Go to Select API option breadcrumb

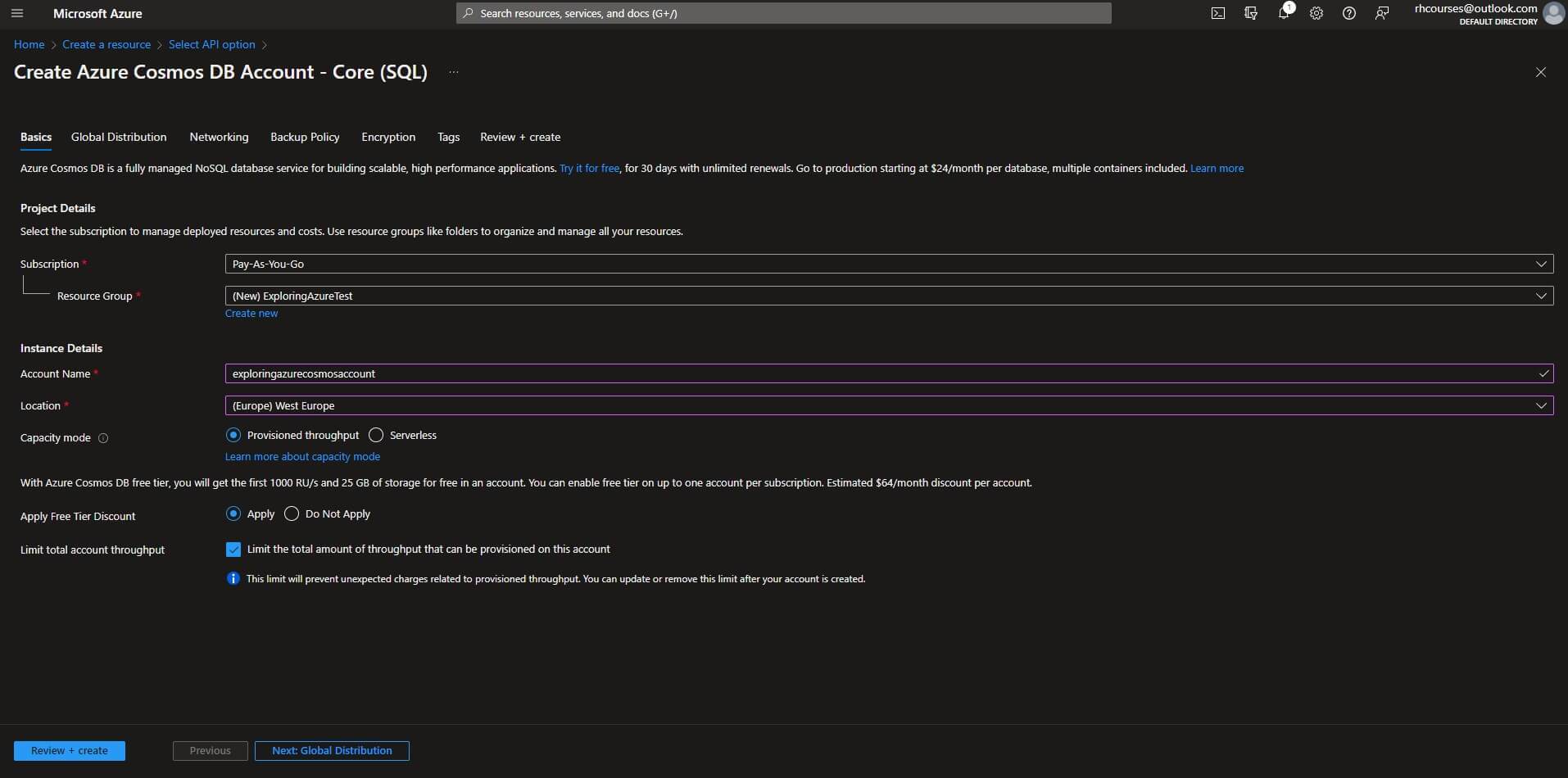212,44
